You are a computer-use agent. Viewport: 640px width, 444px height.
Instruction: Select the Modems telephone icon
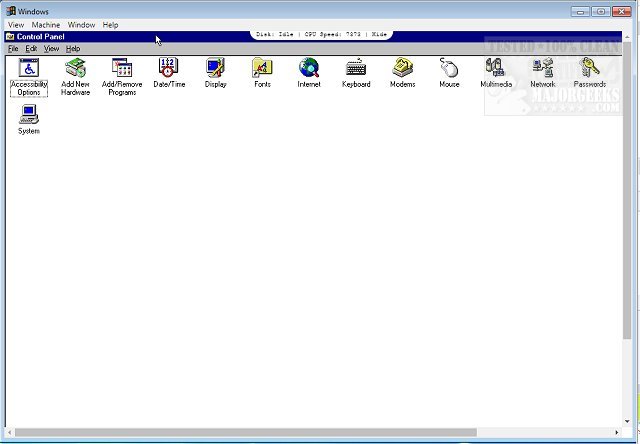(x=402, y=68)
